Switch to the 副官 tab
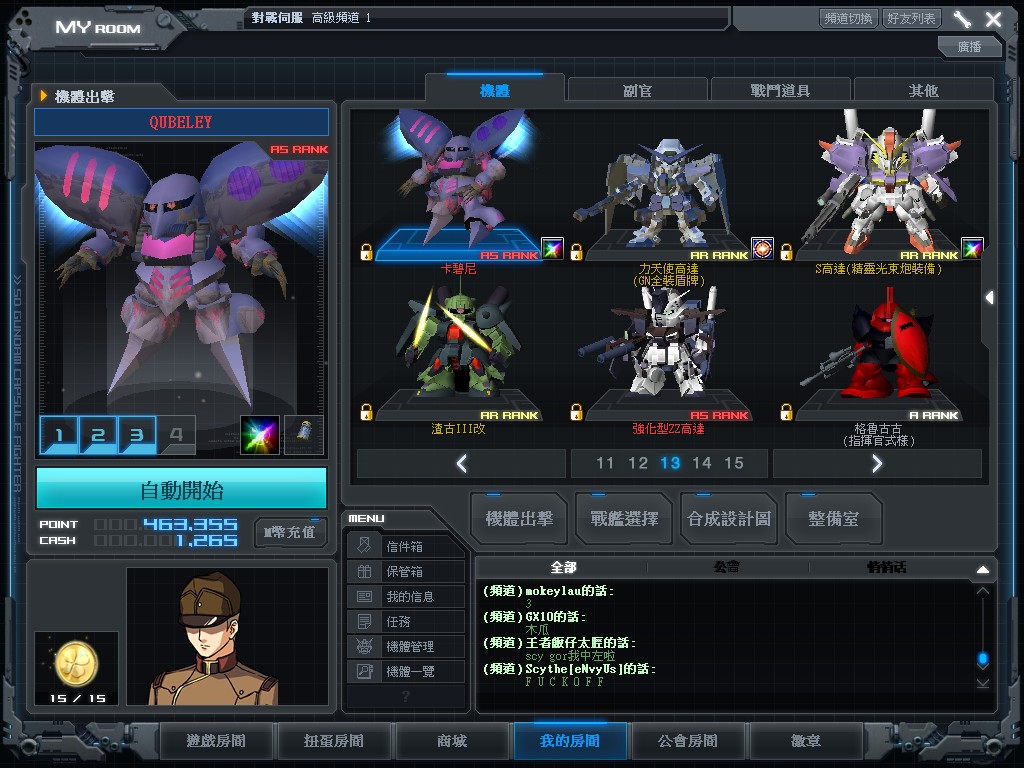The image size is (1024, 768). pos(637,90)
